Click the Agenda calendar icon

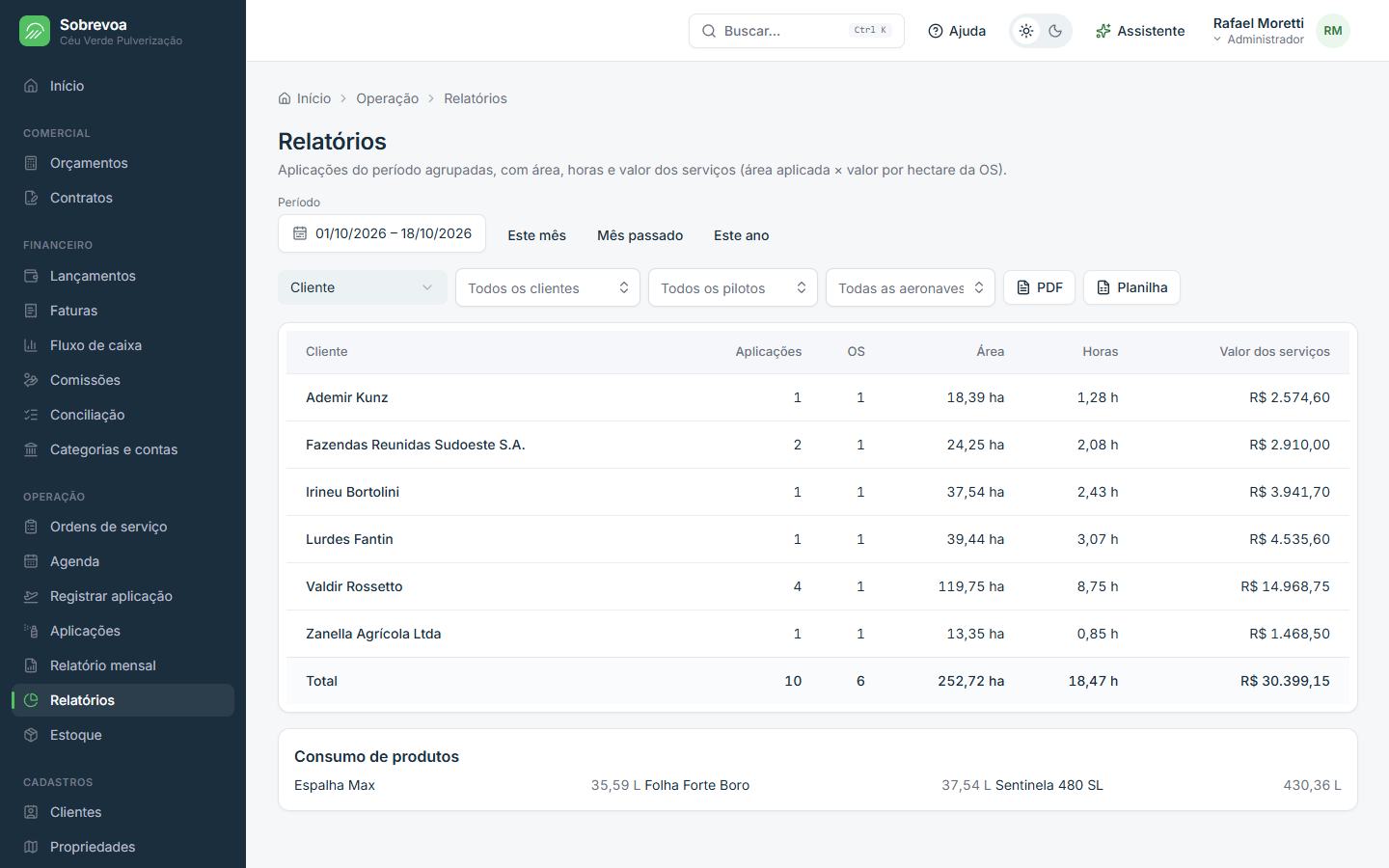tap(31, 561)
